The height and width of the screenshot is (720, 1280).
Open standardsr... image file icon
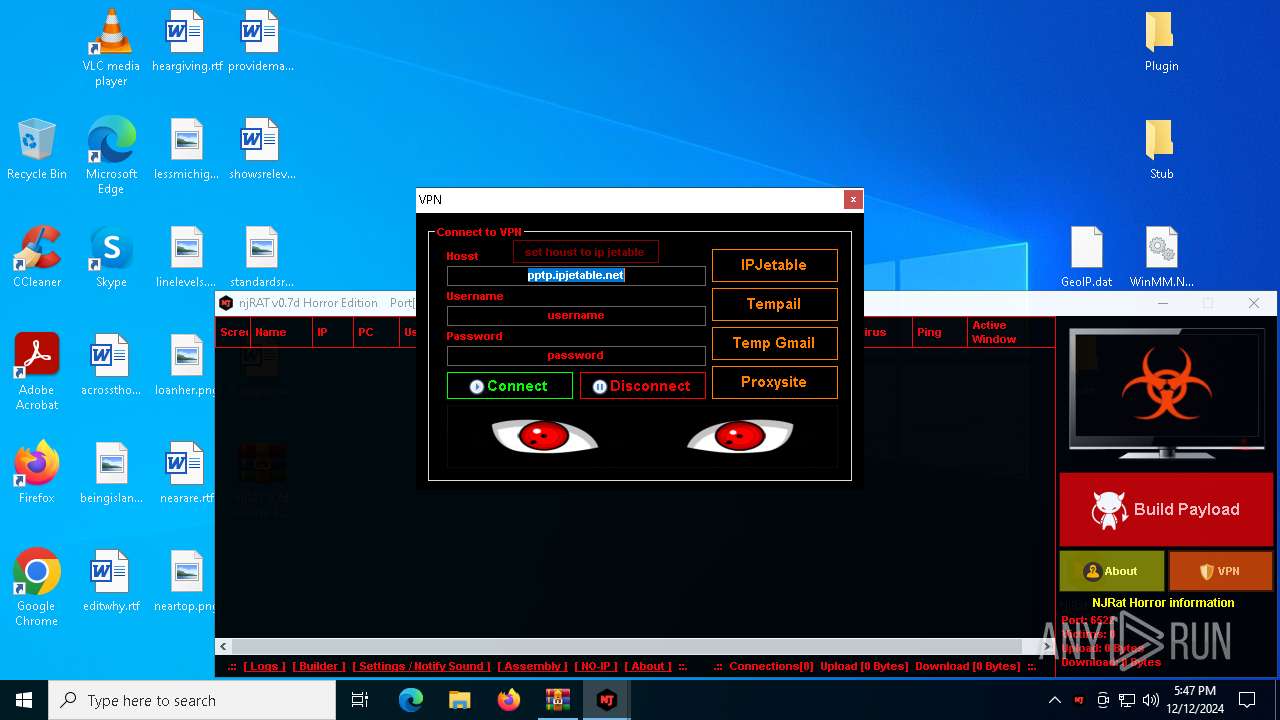(x=261, y=257)
